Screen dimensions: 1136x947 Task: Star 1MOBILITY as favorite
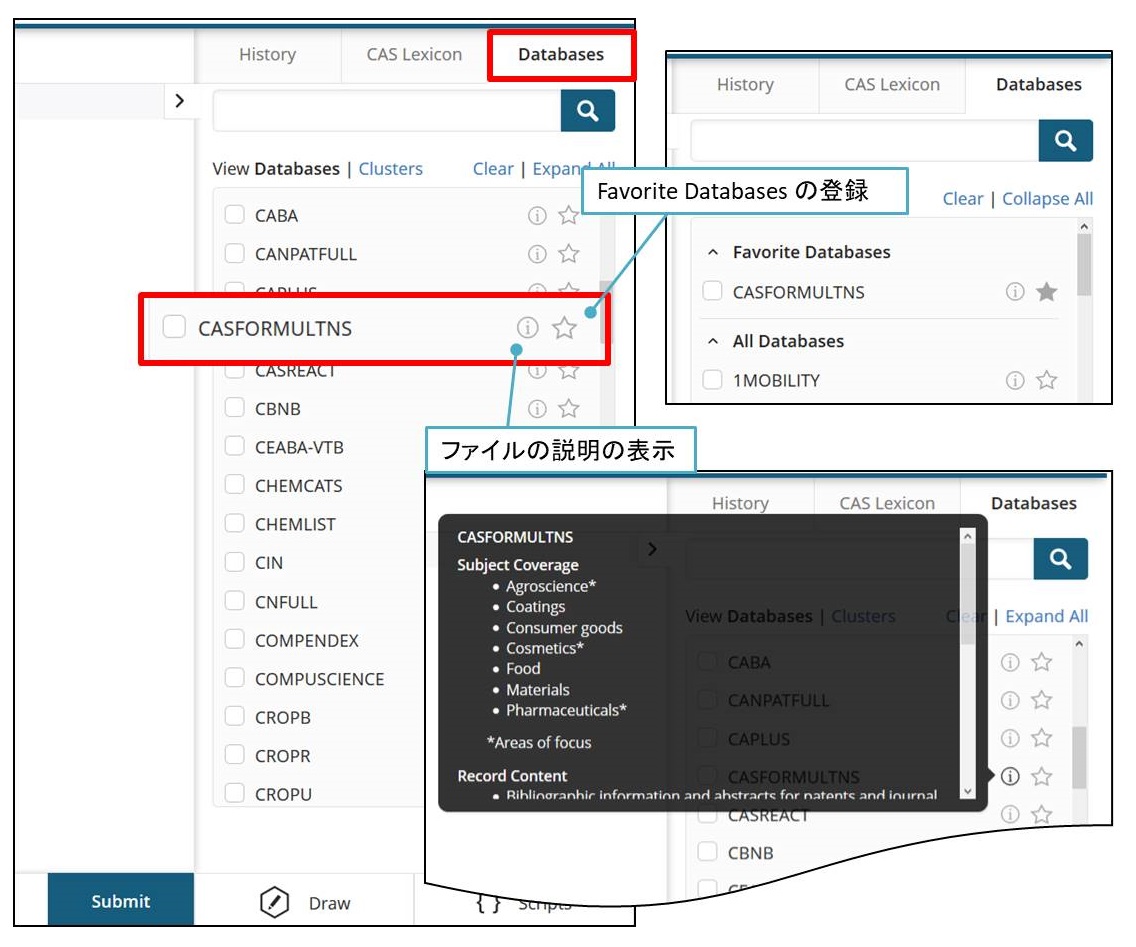tap(1046, 380)
